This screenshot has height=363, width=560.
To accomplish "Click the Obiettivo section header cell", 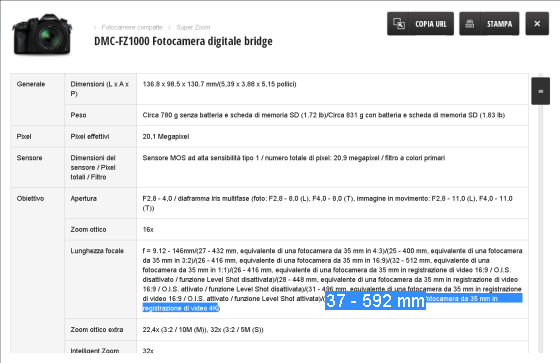I will 38,270.
